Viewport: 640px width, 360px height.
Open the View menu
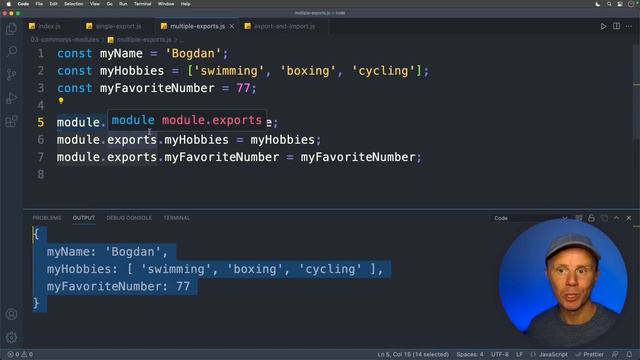coord(95,4)
